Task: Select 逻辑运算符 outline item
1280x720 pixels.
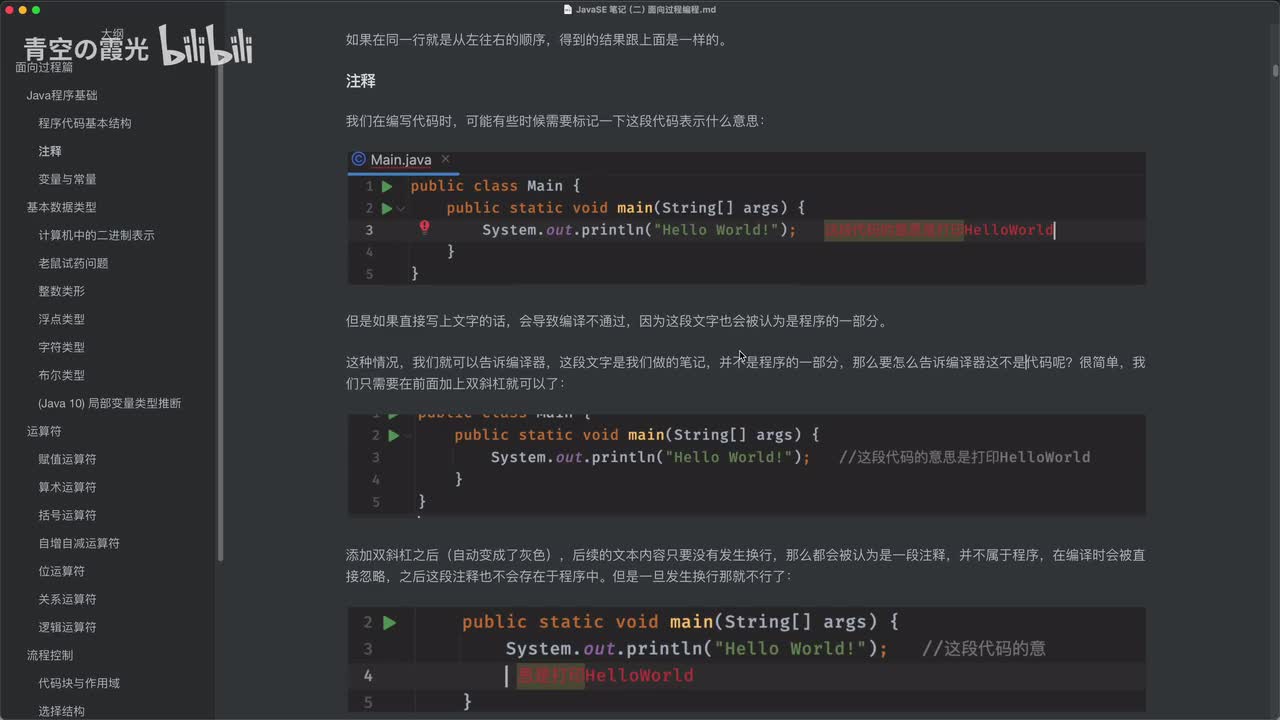Action: coord(67,627)
